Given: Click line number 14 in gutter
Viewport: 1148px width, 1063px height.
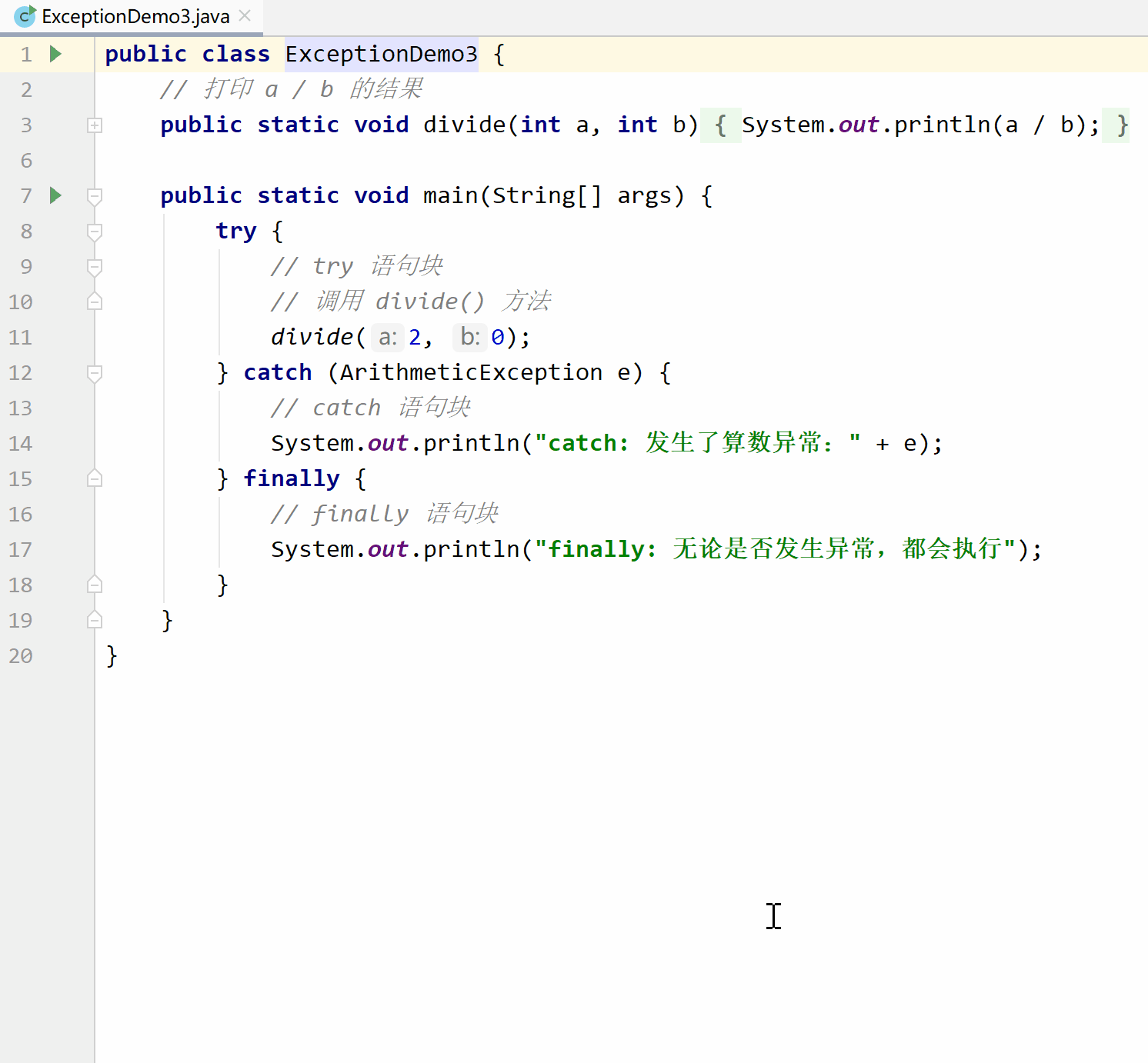Looking at the screenshot, I should pos(21,444).
